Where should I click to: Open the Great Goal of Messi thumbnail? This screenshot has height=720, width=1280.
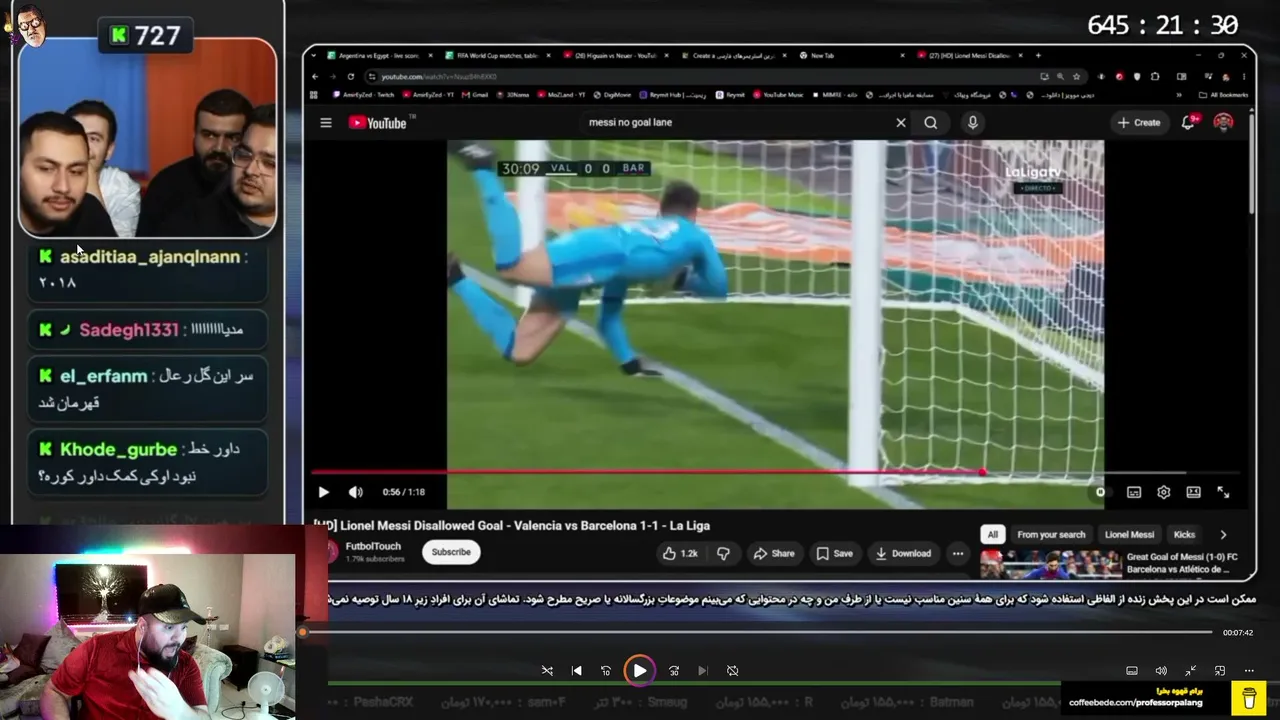[x=1050, y=565]
